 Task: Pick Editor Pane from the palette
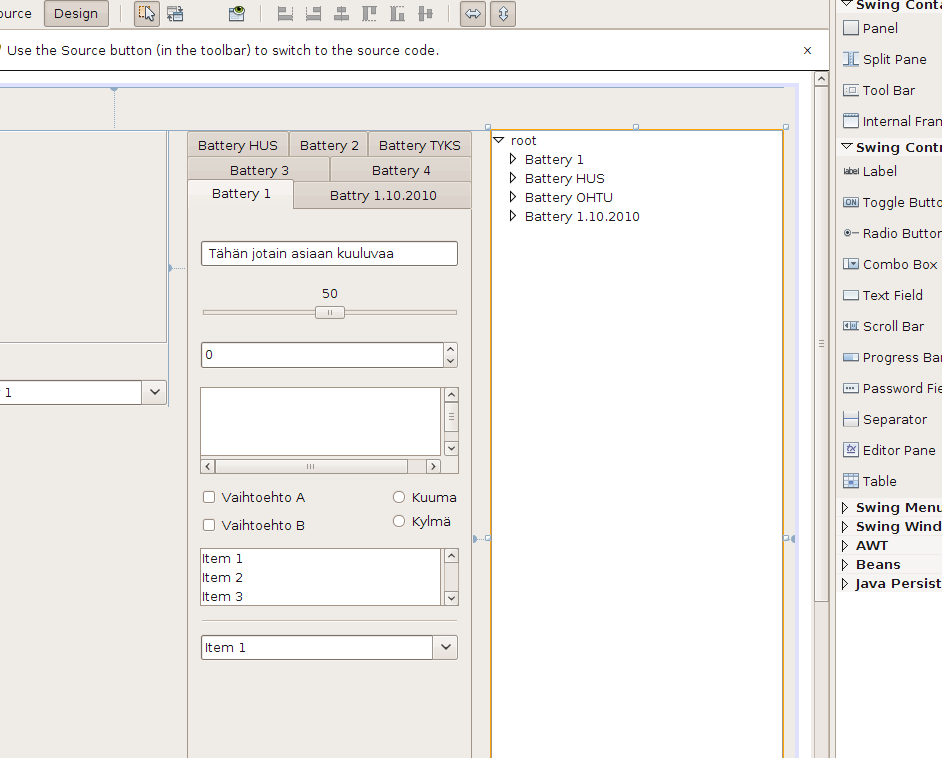pos(889,450)
